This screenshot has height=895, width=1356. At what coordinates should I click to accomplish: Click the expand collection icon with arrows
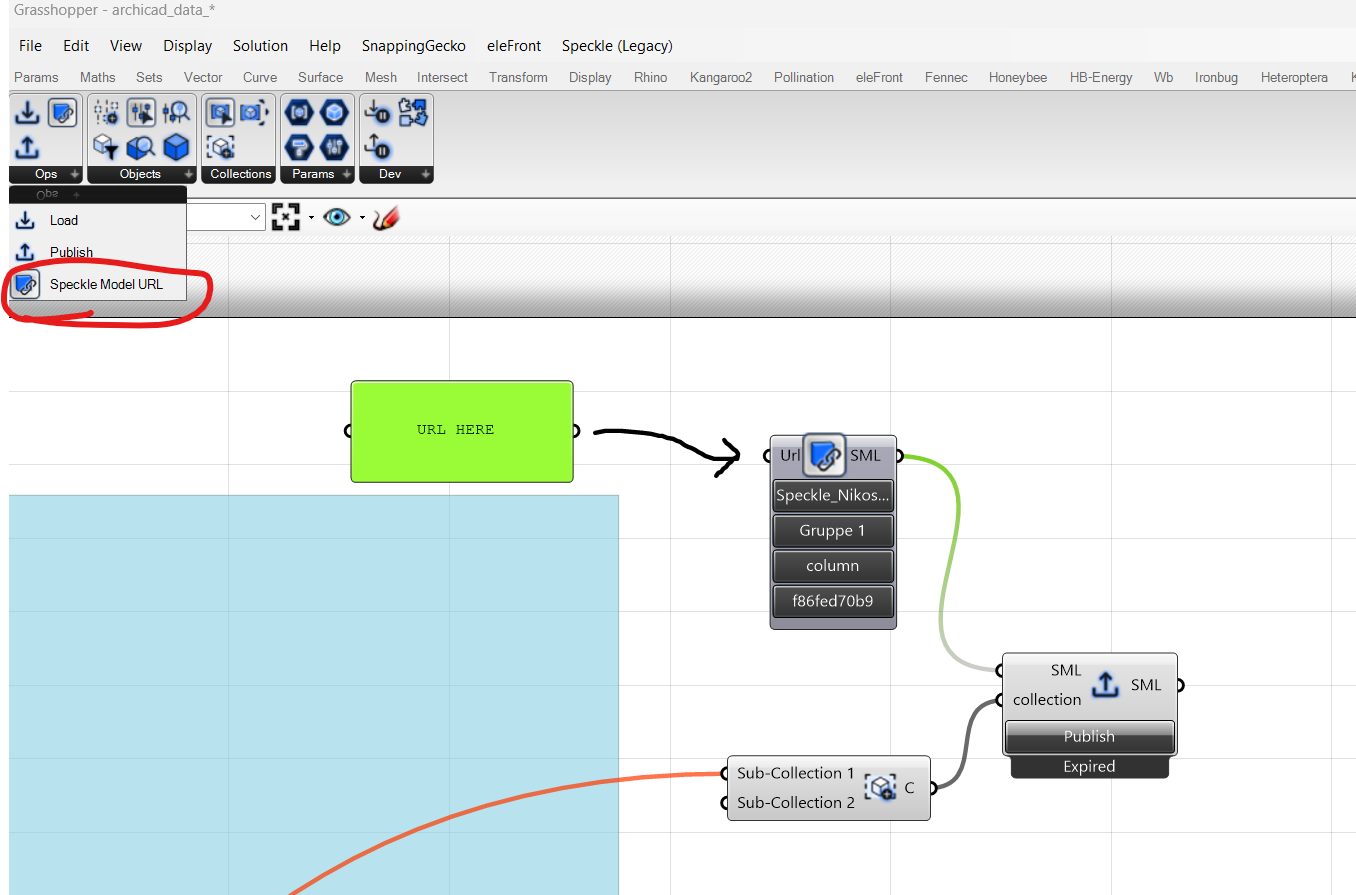point(255,113)
